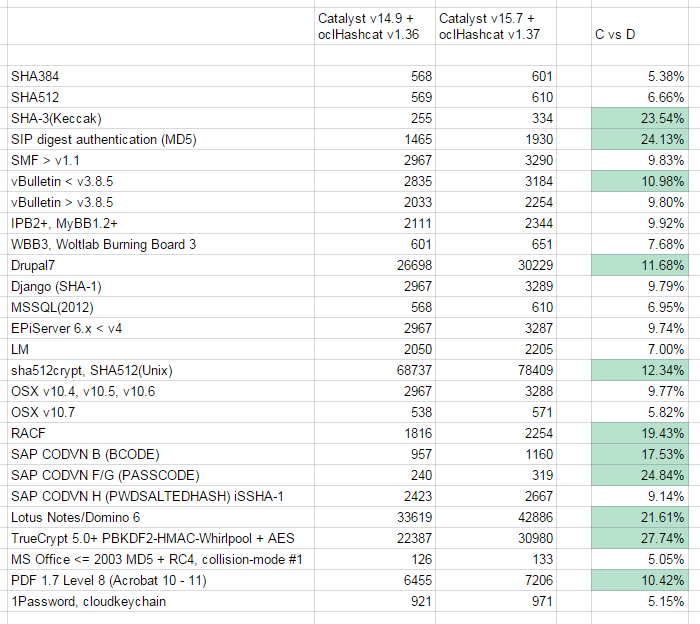The image size is (700, 624).
Task: Click the vBulletin < v3.8.5 cell
Action: [161, 181]
